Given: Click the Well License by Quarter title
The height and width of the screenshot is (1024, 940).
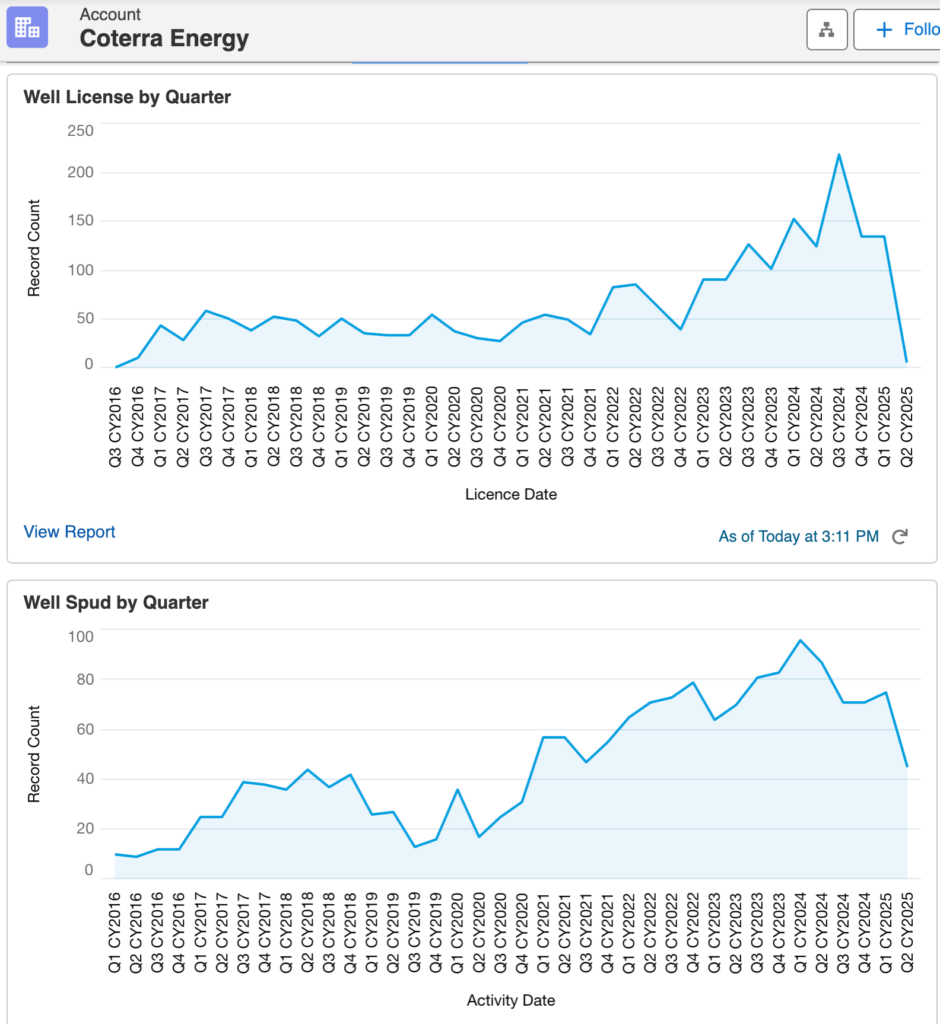Looking at the screenshot, I should coord(127,97).
